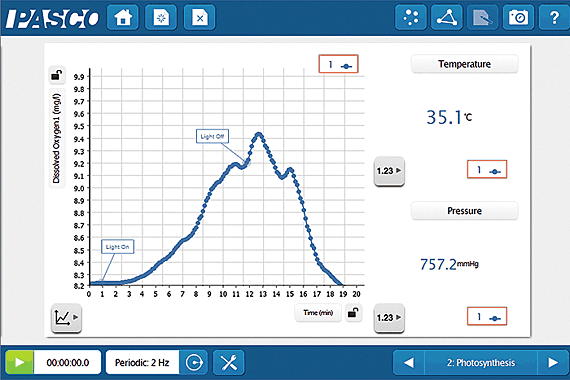Go to next page after Photosynthesis
The height and width of the screenshot is (380, 570).
553,363
